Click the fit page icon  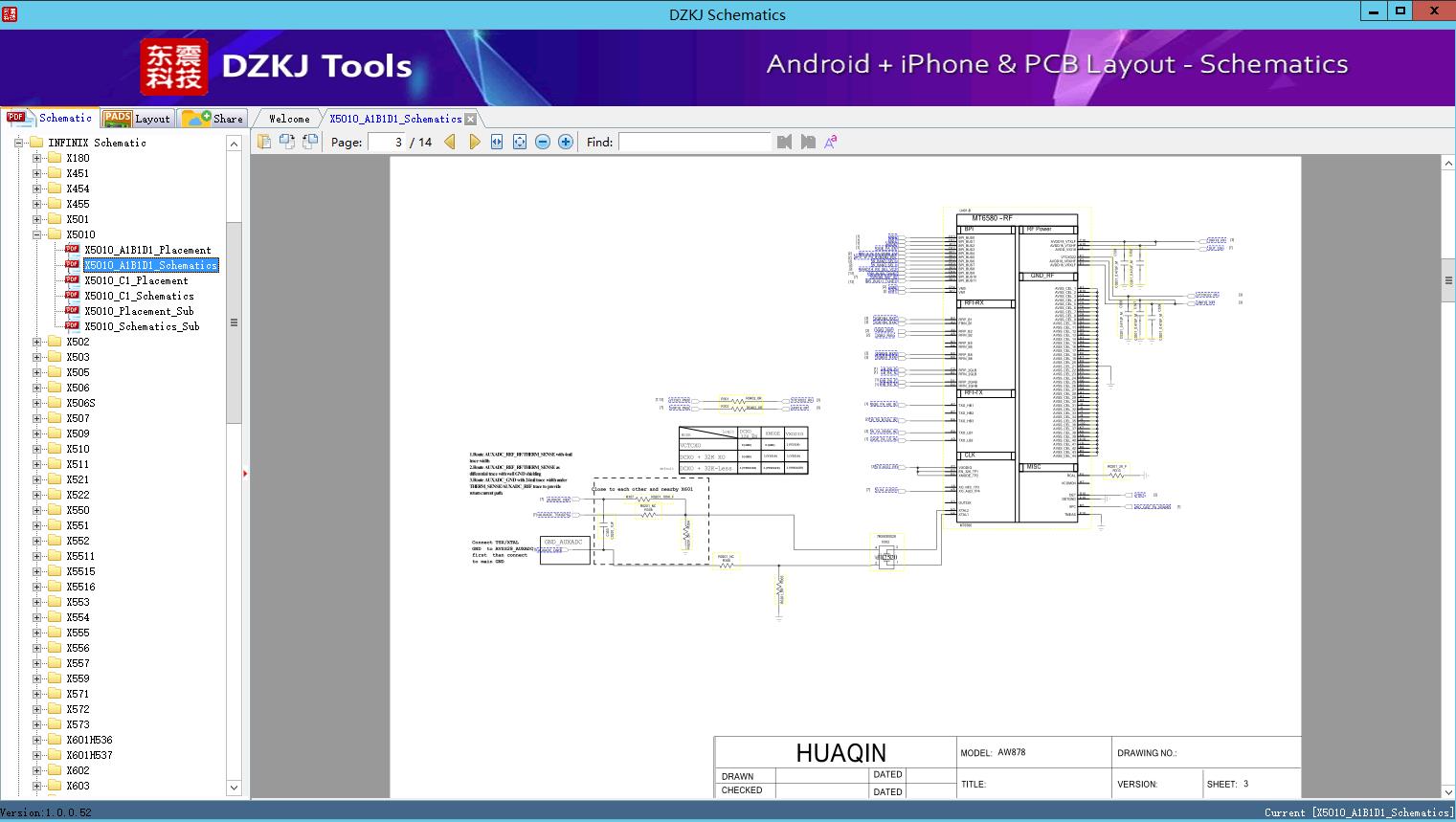tap(520, 142)
